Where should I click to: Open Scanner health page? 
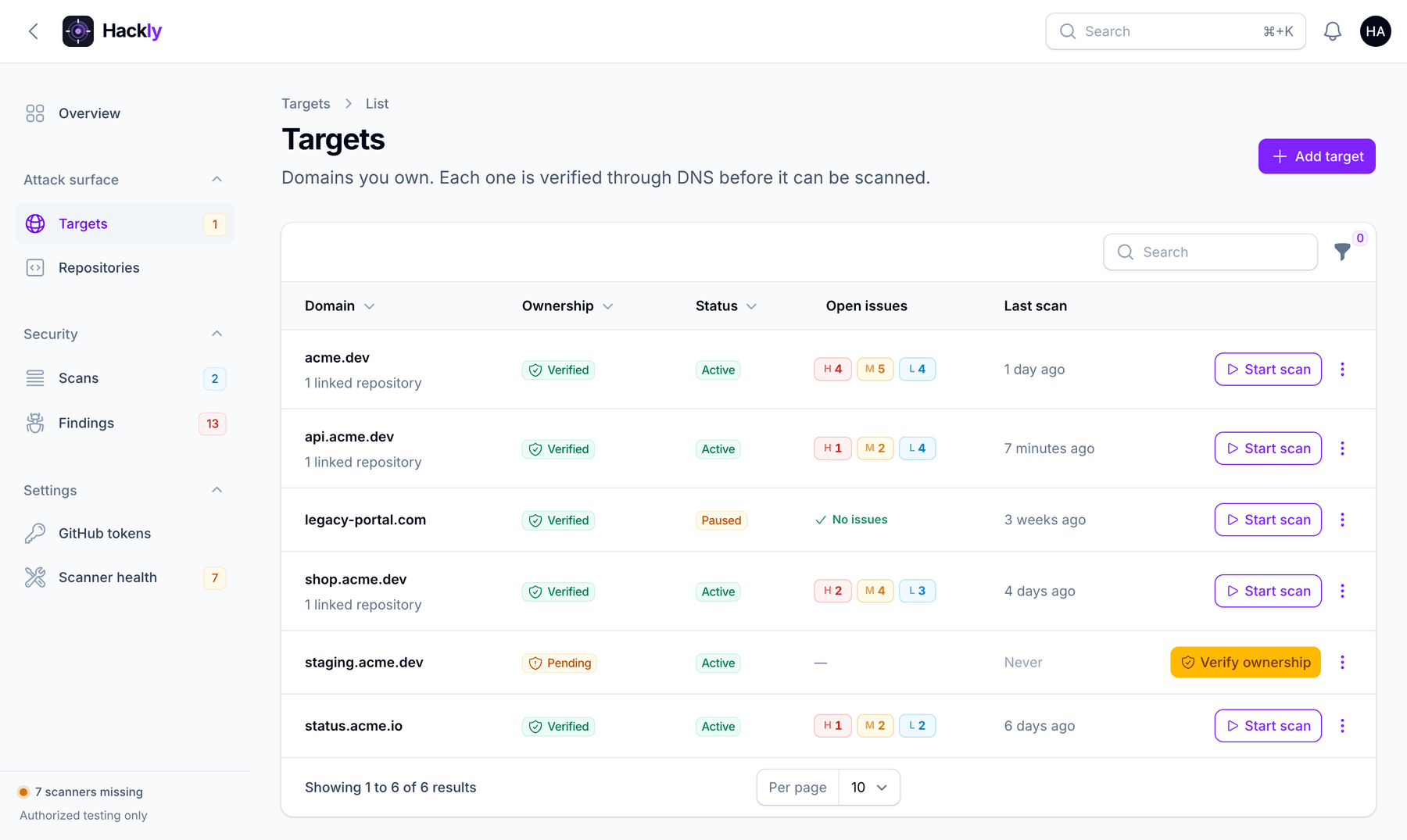(x=125, y=577)
